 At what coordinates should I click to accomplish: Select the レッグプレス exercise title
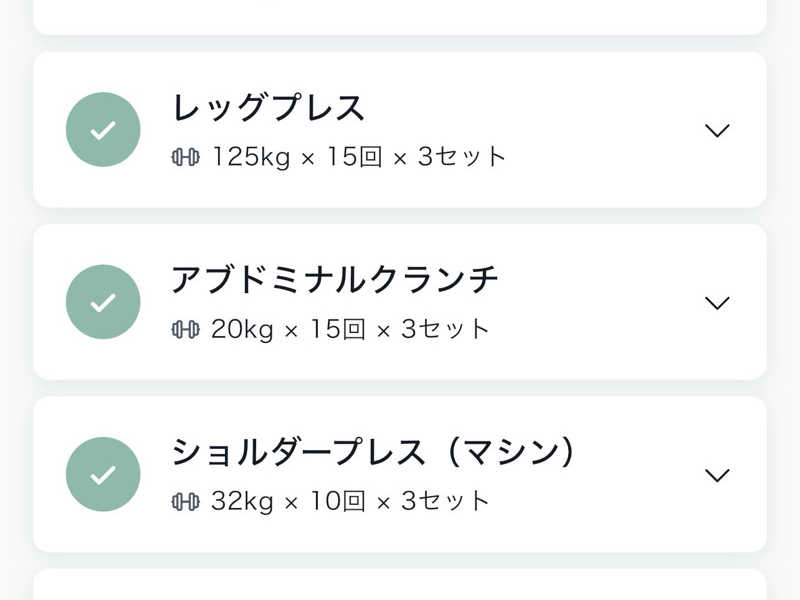point(269,108)
